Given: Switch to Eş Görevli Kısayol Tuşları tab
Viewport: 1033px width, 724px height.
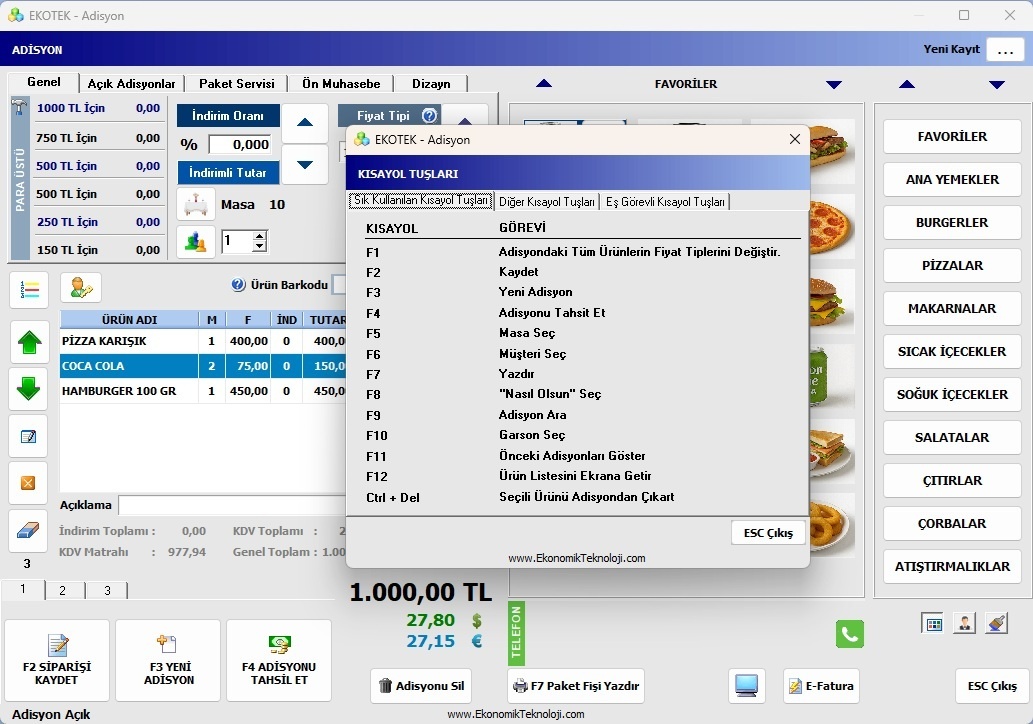Looking at the screenshot, I should pyautogui.click(x=665, y=202).
